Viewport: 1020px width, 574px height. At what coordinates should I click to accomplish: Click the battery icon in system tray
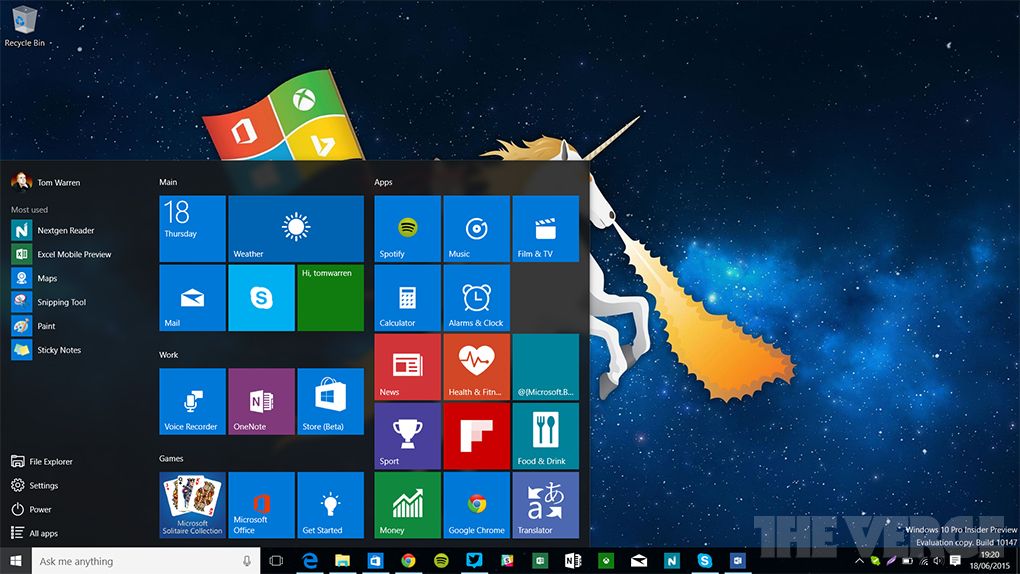(907, 561)
